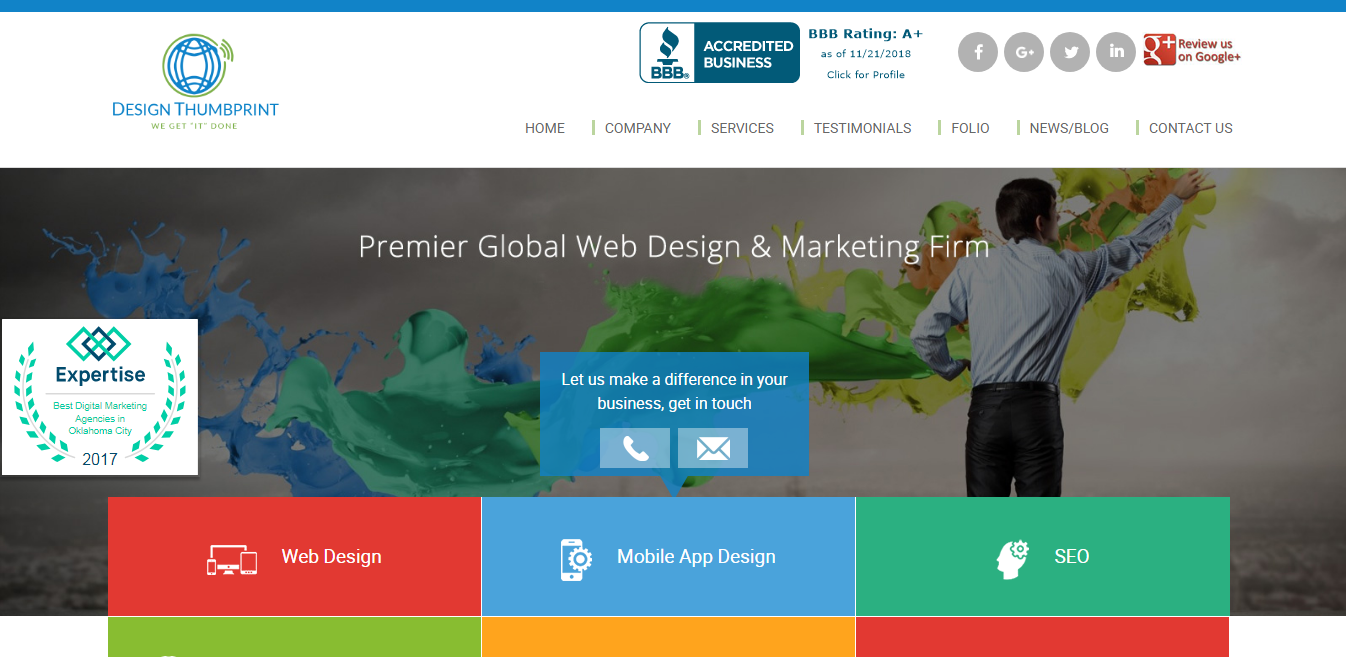Select the blue Mobile App Design tile
Image resolution: width=1346 pixels, height=657 pixels.
tap(668, 556)
